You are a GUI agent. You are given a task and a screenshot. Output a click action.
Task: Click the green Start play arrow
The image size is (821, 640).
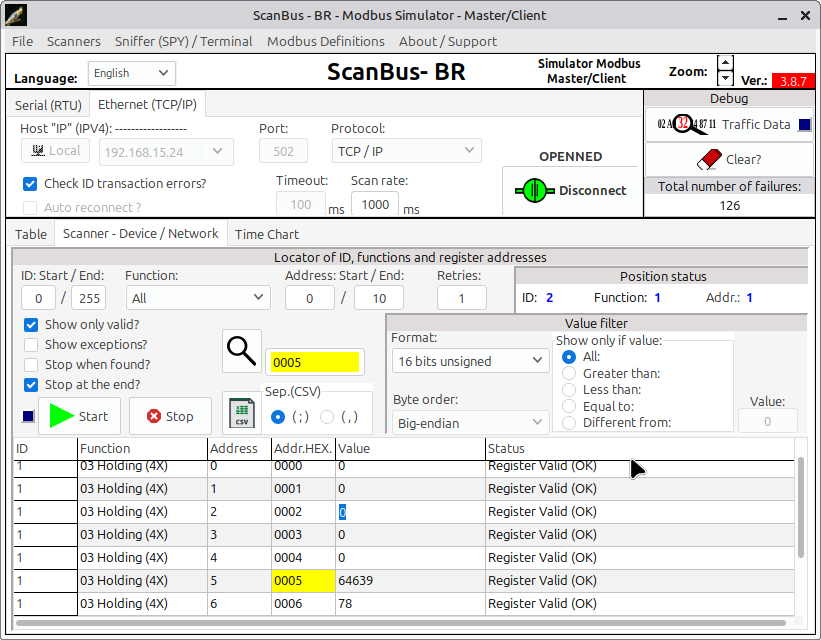[x=62, y=416]
